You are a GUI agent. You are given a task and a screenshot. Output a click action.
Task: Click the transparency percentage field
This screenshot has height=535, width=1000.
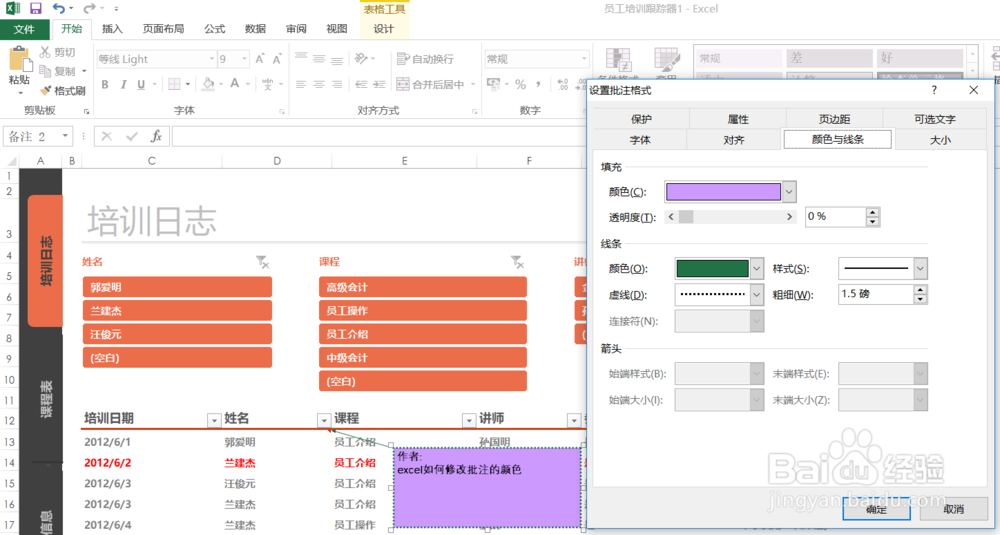pyautogui.click(x=835, y=217)
